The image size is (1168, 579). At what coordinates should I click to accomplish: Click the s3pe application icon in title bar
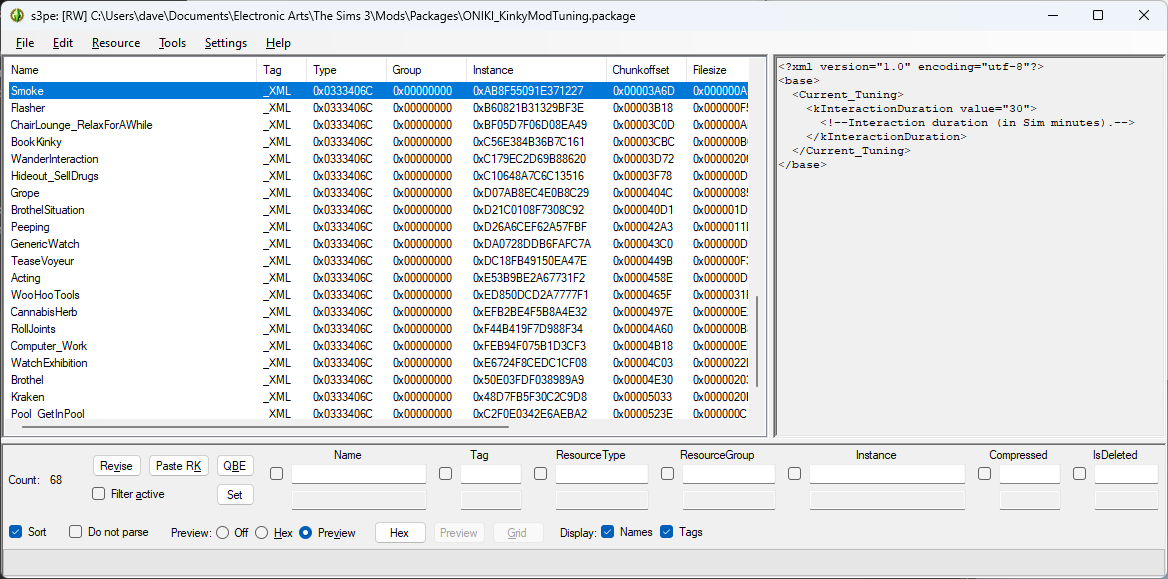pyautogui.click(x=17, y=15)
